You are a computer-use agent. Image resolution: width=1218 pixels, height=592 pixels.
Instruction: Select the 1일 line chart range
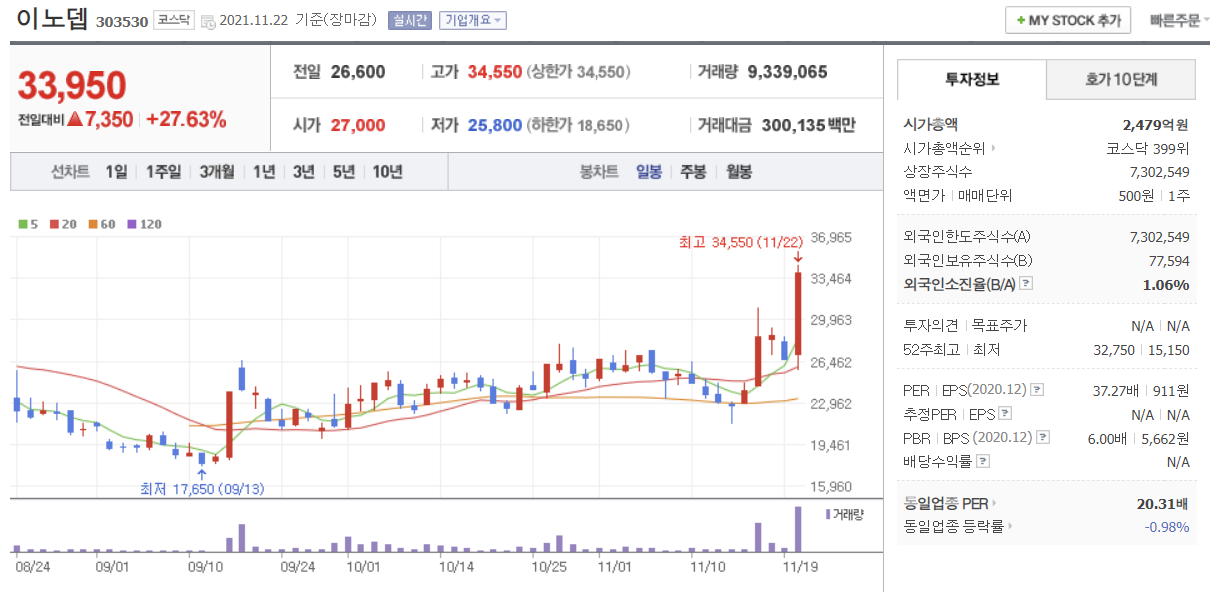click(116, 171)
